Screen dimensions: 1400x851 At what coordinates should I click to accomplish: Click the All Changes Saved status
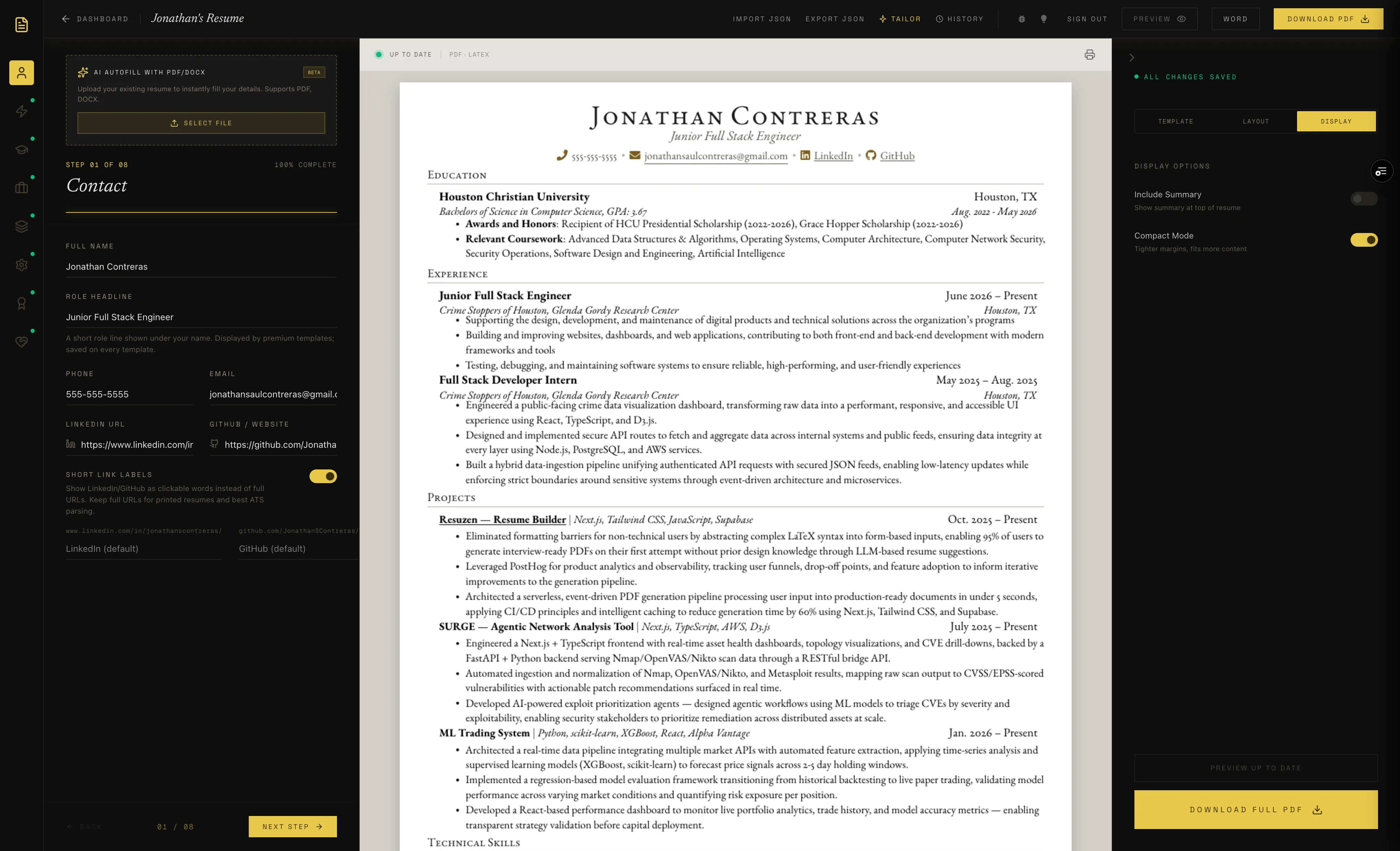pos(1185,77)
